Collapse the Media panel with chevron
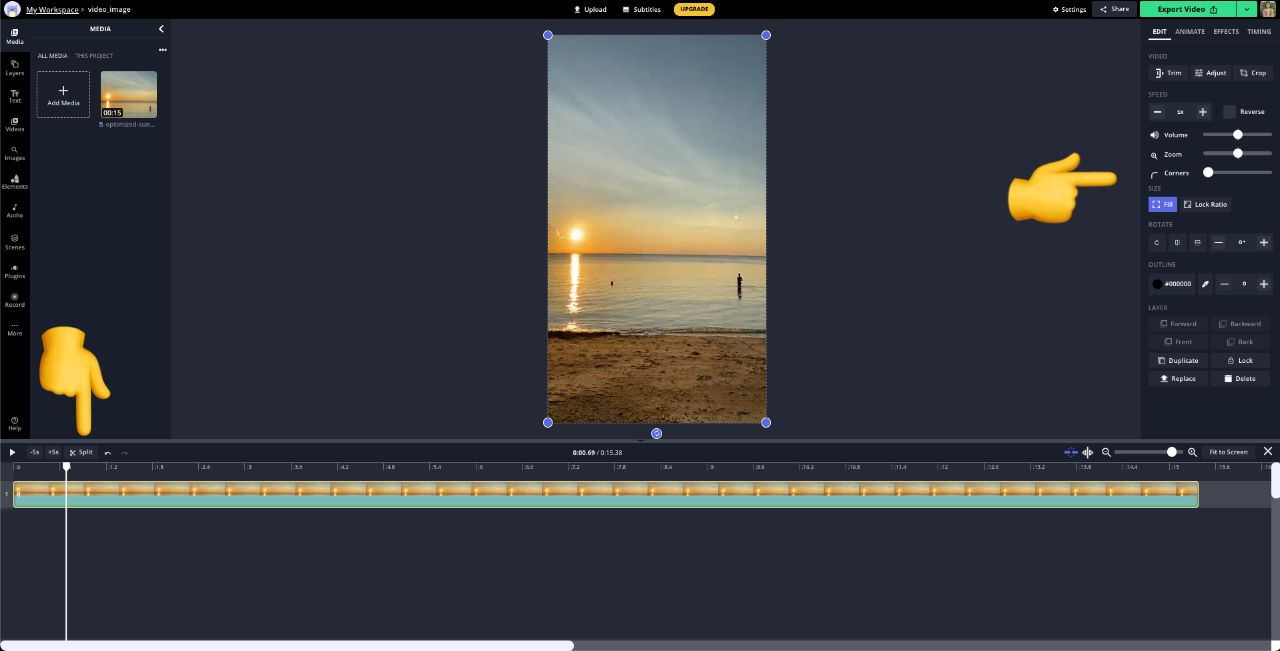This screenshot has width=1280, height=651. coord(161,29)
